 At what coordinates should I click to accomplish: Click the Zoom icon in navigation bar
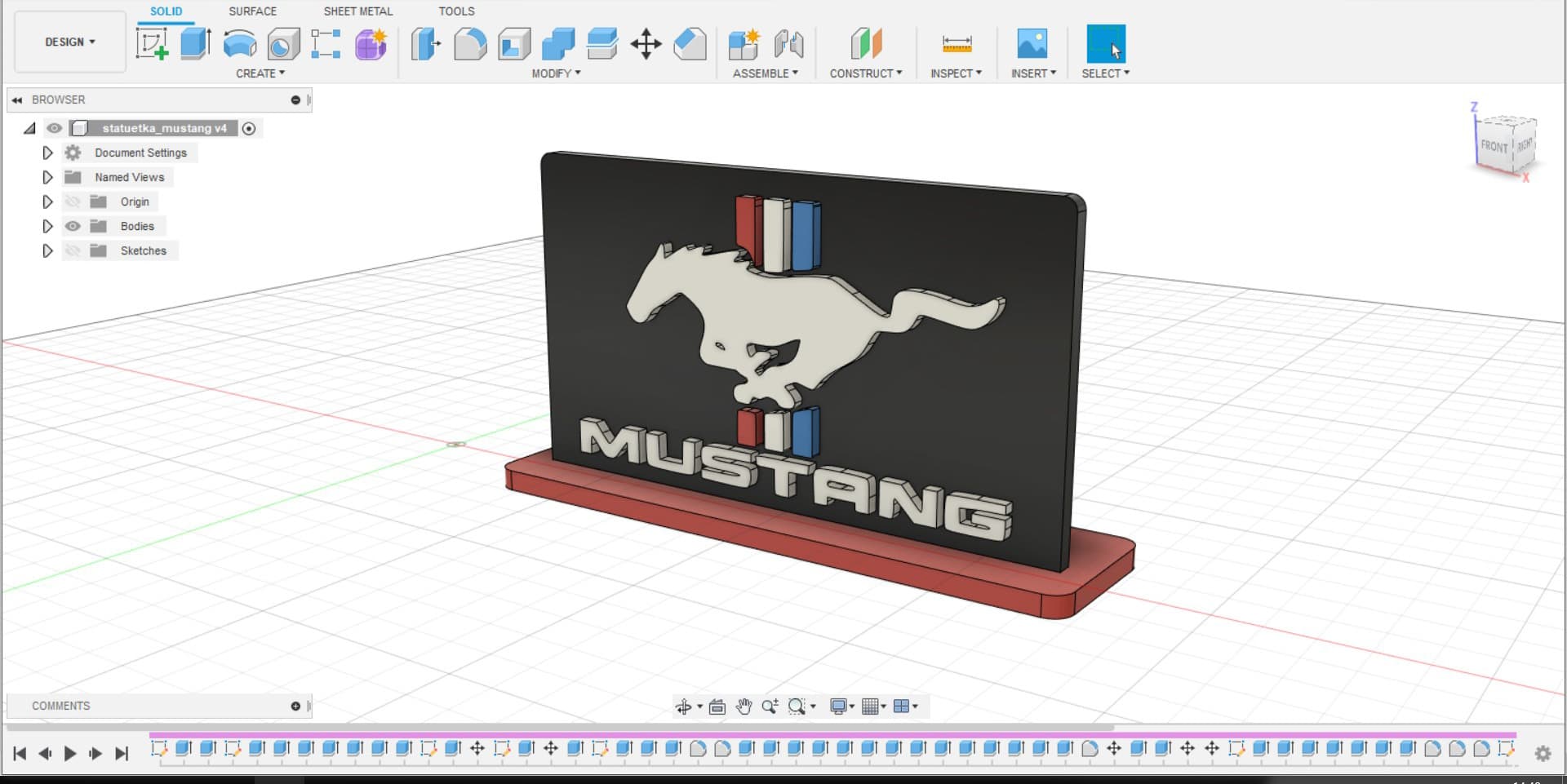(770, 706)
